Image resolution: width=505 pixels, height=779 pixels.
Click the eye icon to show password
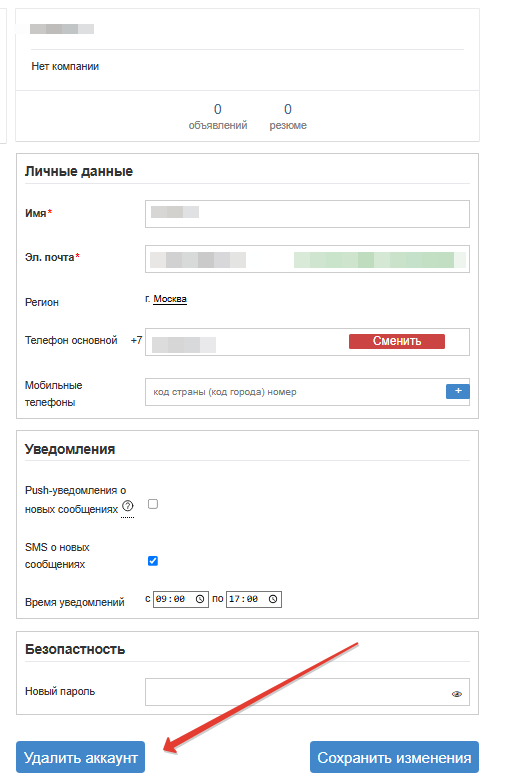click(456, 694)
